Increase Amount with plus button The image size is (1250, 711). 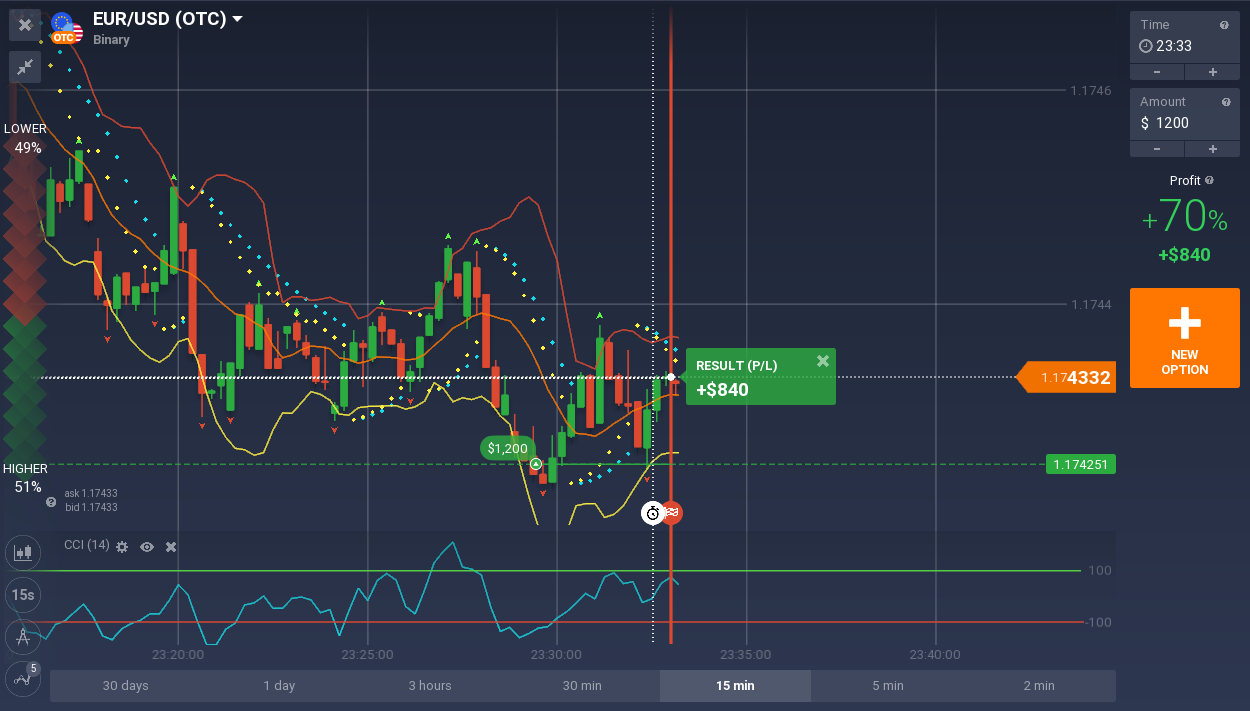[1213, 149]
